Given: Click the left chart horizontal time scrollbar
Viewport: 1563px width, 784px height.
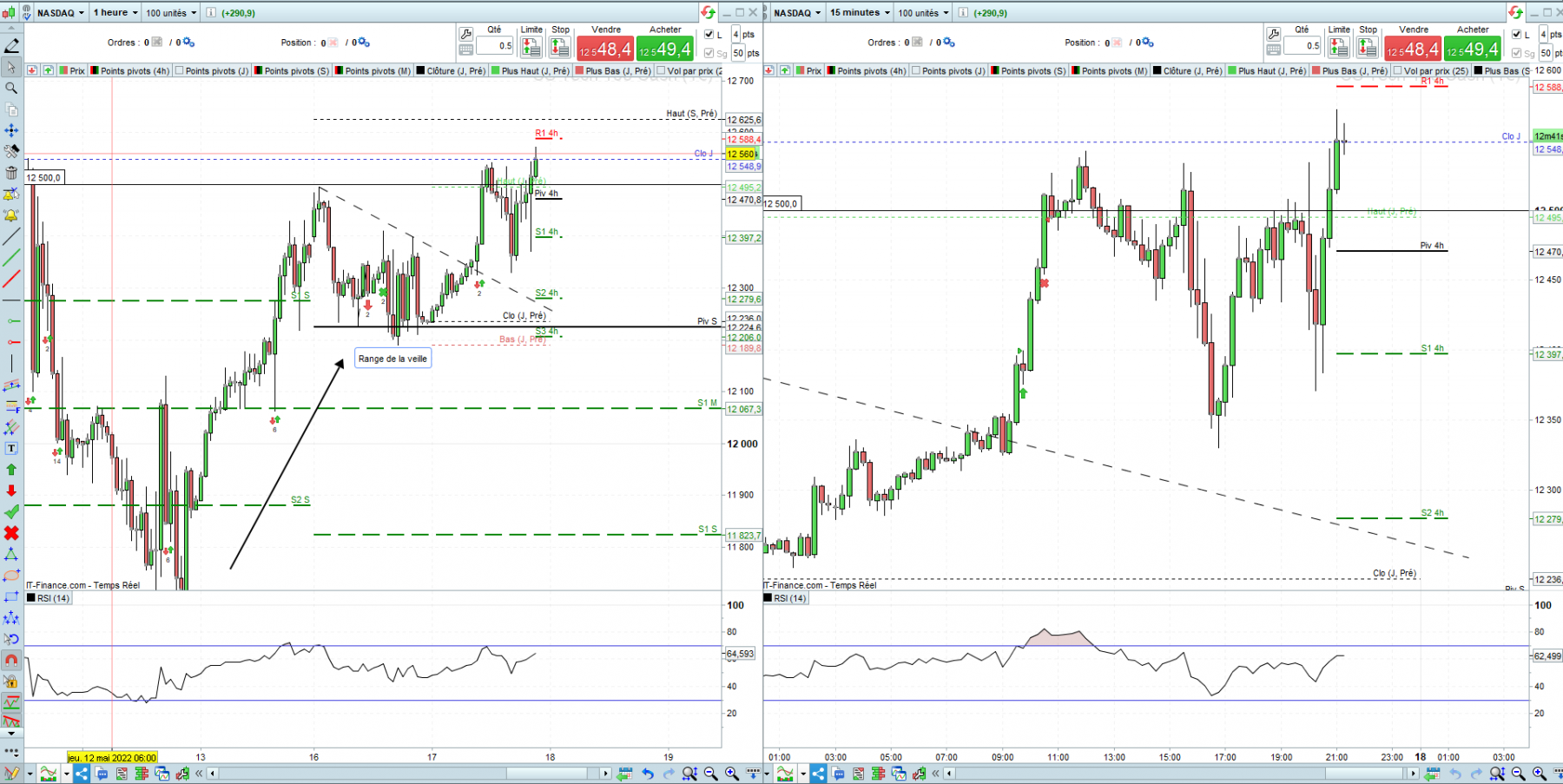Looking at the screenshot, I should click(409, 774).
